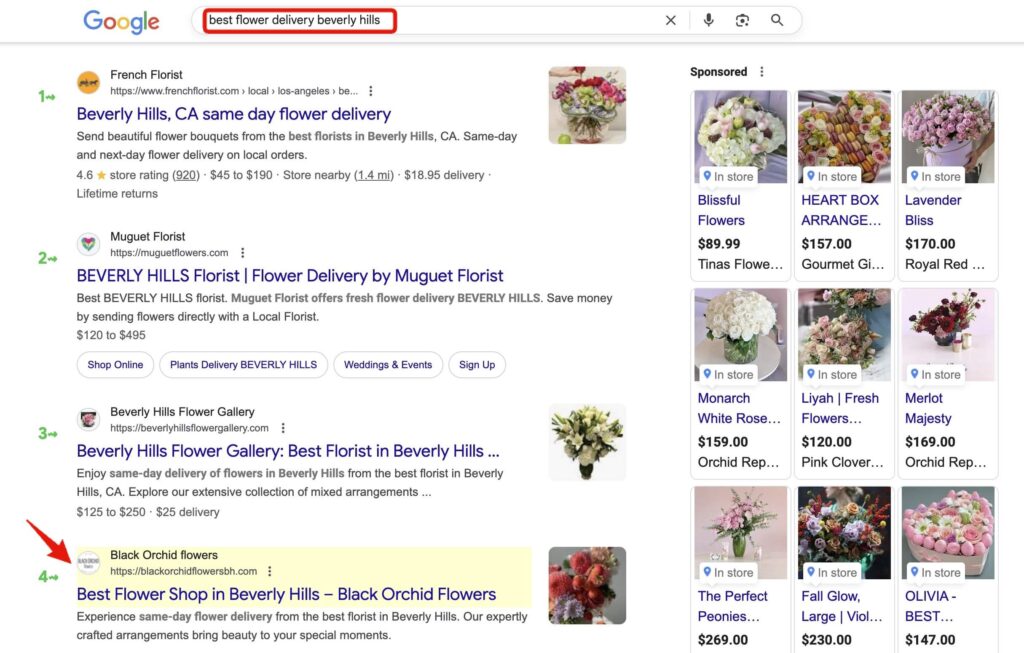Click the French Florist site favicon

pos(88,82)
